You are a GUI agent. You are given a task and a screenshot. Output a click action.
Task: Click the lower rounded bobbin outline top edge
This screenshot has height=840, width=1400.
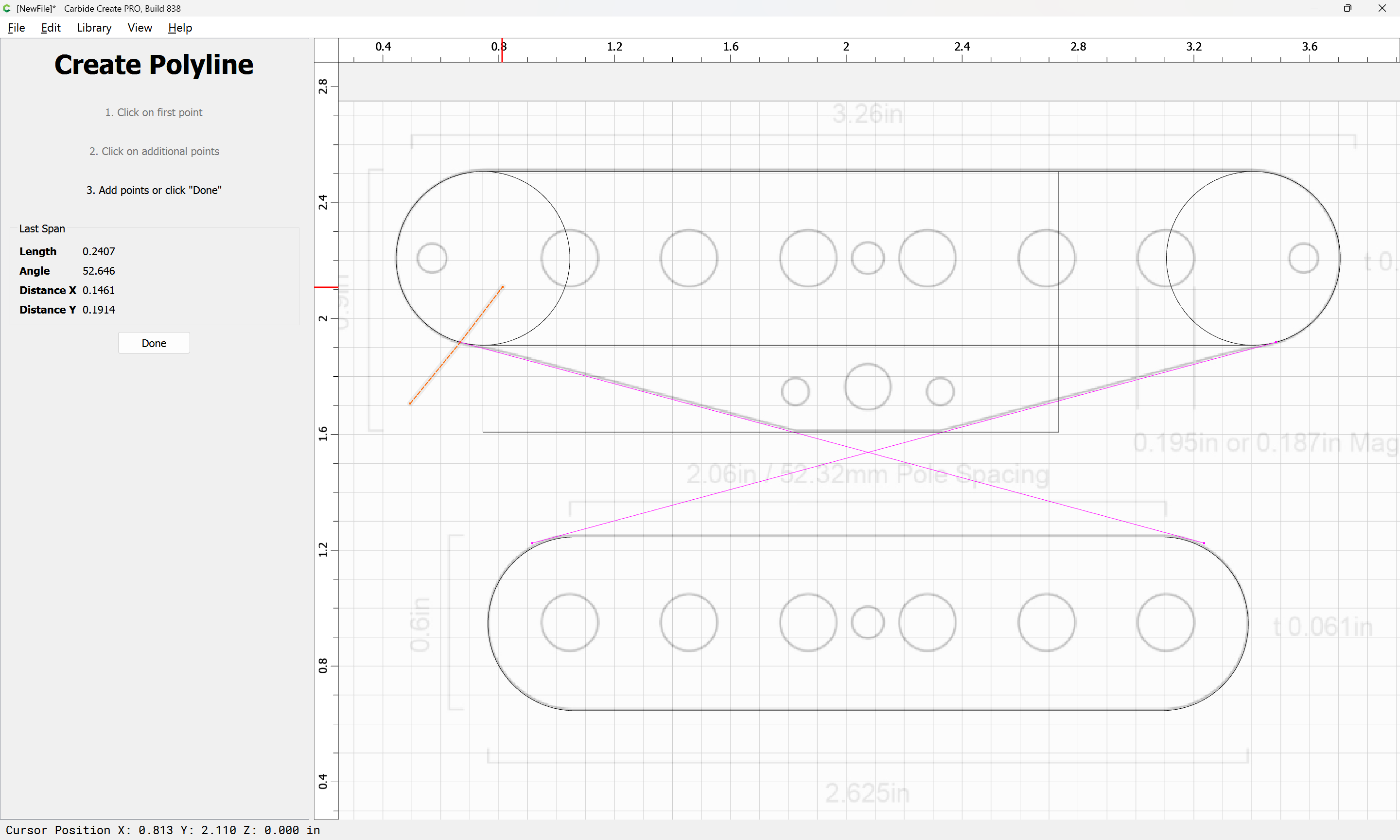tap(868, 536)
